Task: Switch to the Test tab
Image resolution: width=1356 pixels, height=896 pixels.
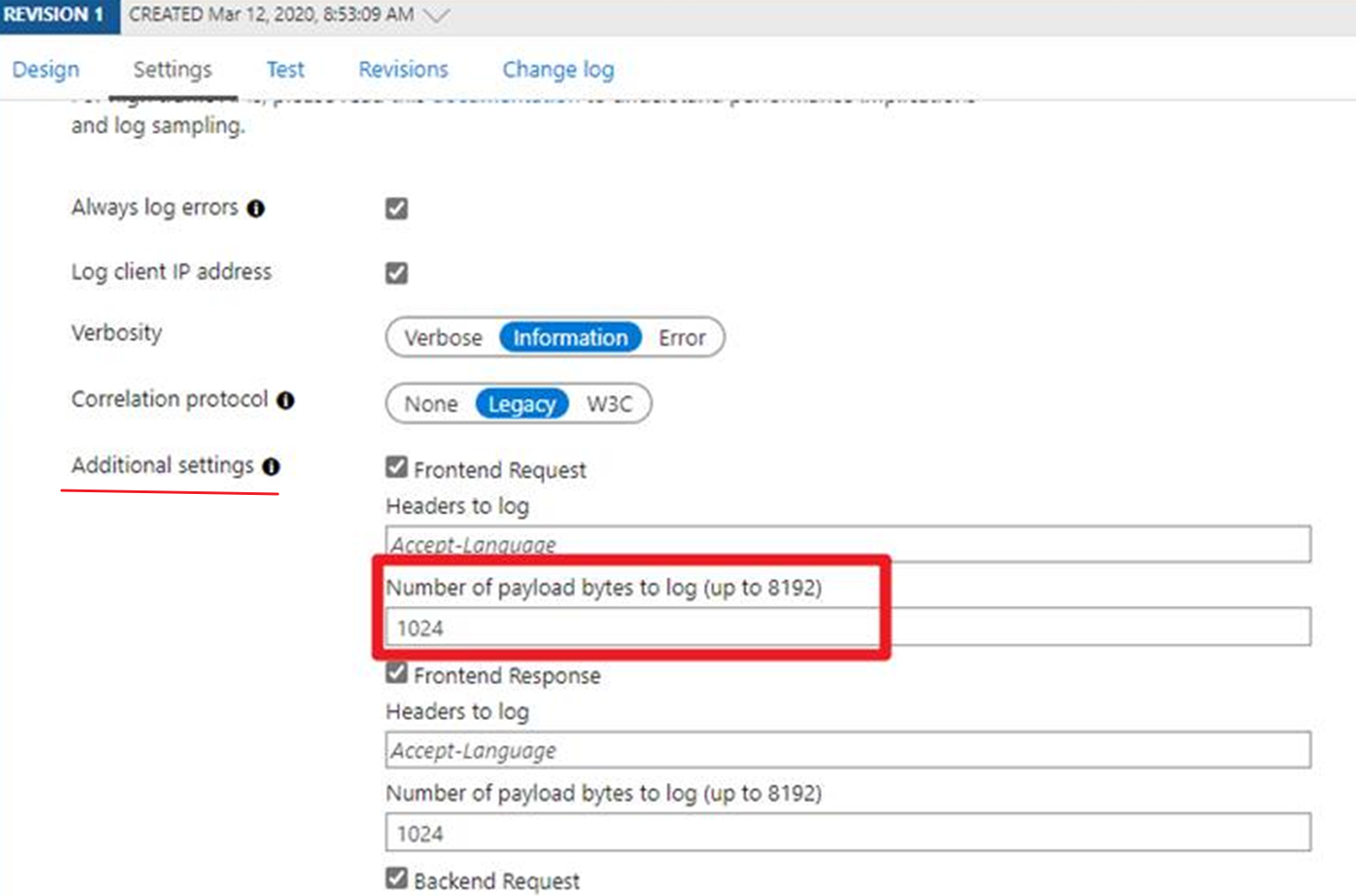Action: [285, 70]
